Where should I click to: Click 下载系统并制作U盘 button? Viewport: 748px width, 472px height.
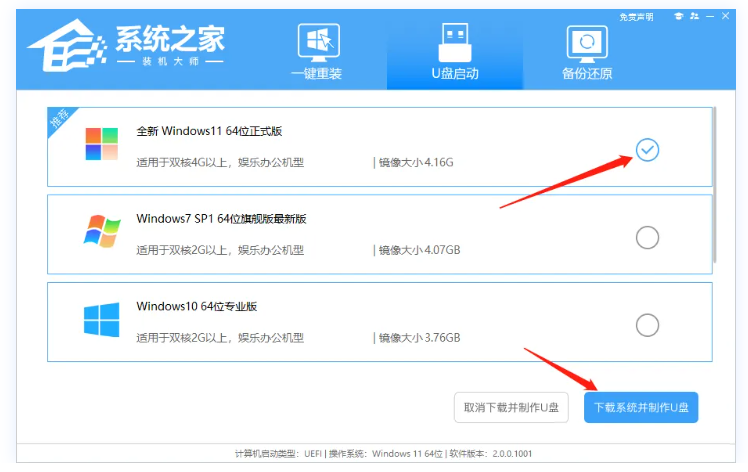[641, 407]
